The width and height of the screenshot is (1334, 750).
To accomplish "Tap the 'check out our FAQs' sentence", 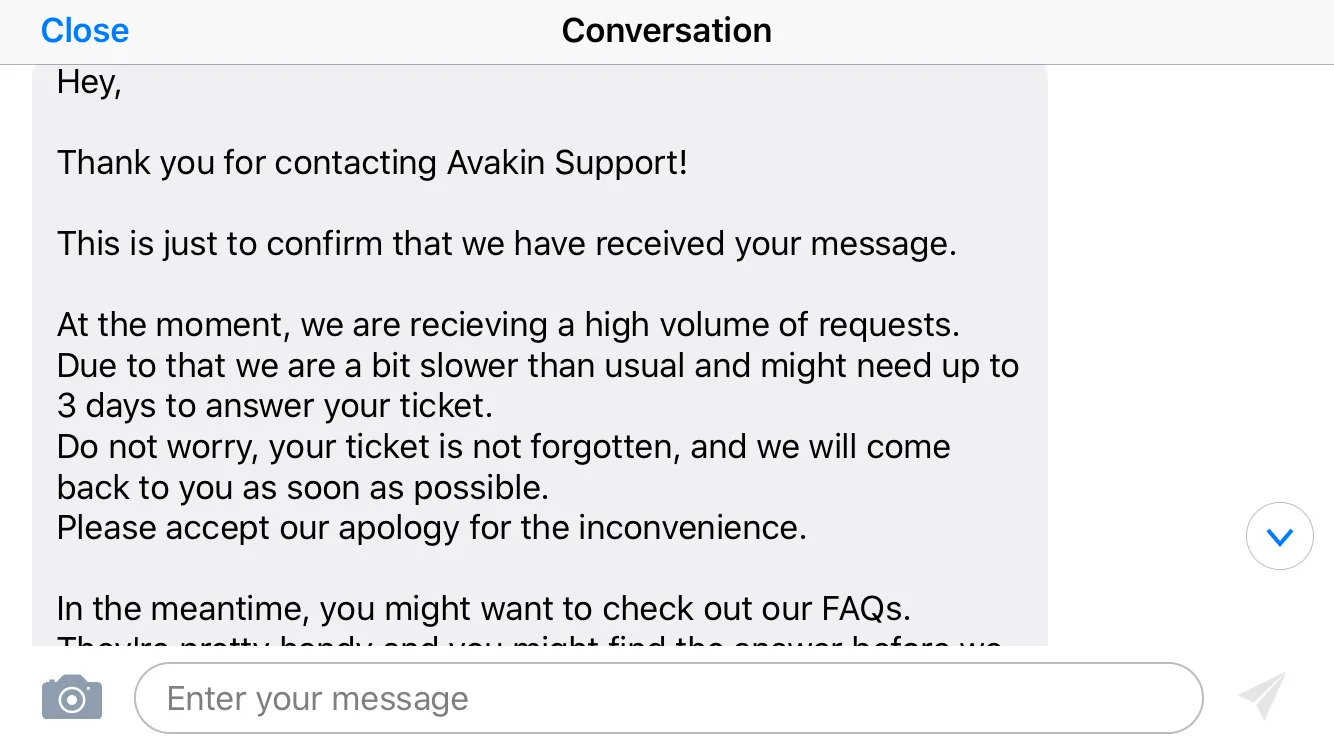I will tap(484, 610).
